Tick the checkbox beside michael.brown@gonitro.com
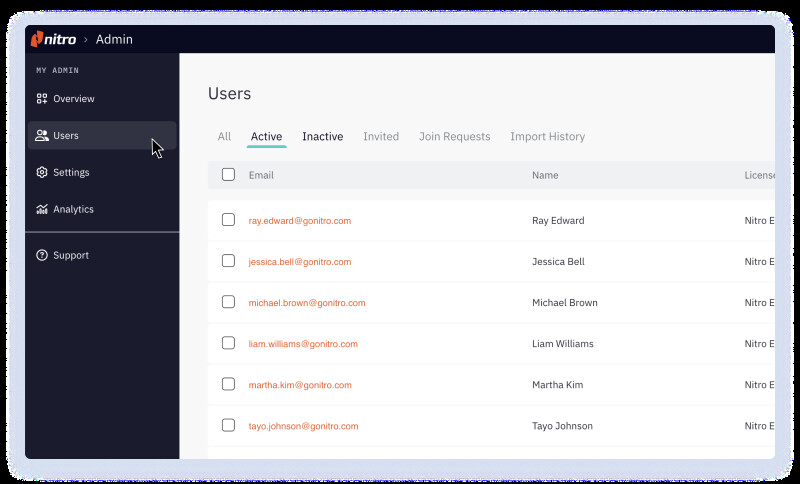Viewport: 800px width, 484px height. tap(228, 302)
